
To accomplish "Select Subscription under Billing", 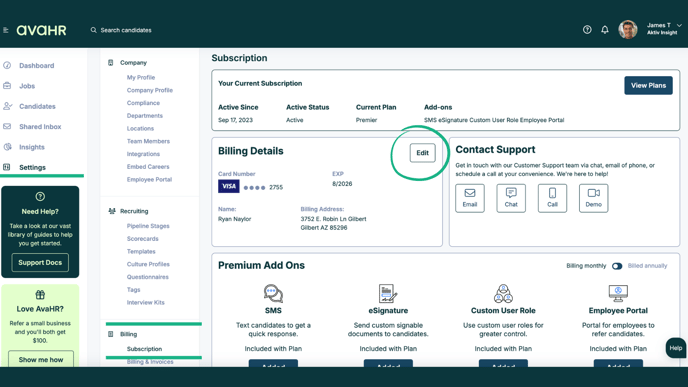I will tap(144, 349).
